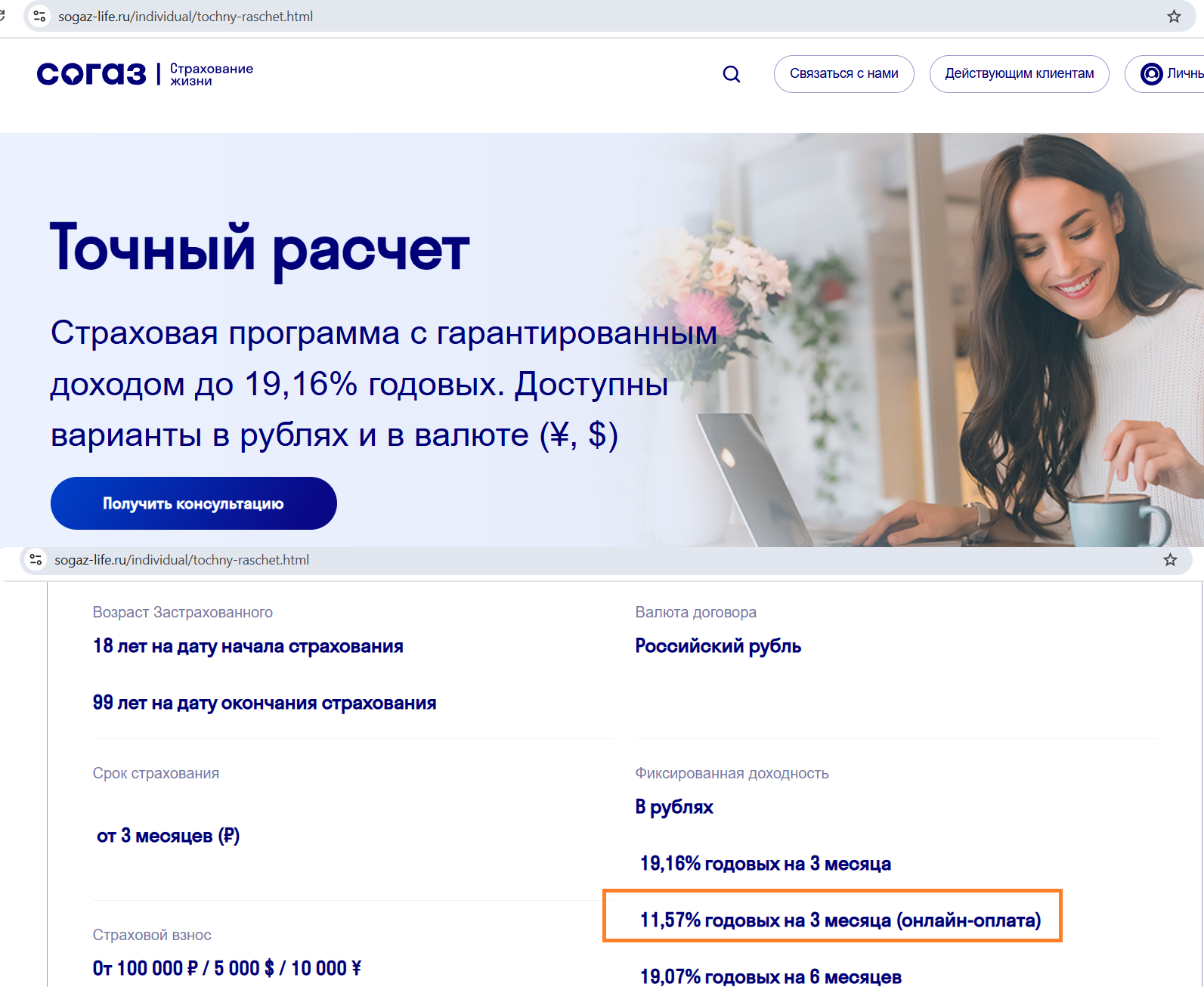Click 'Связаться с нами' button
1204x990 pixels.
(x=843, y=74)
